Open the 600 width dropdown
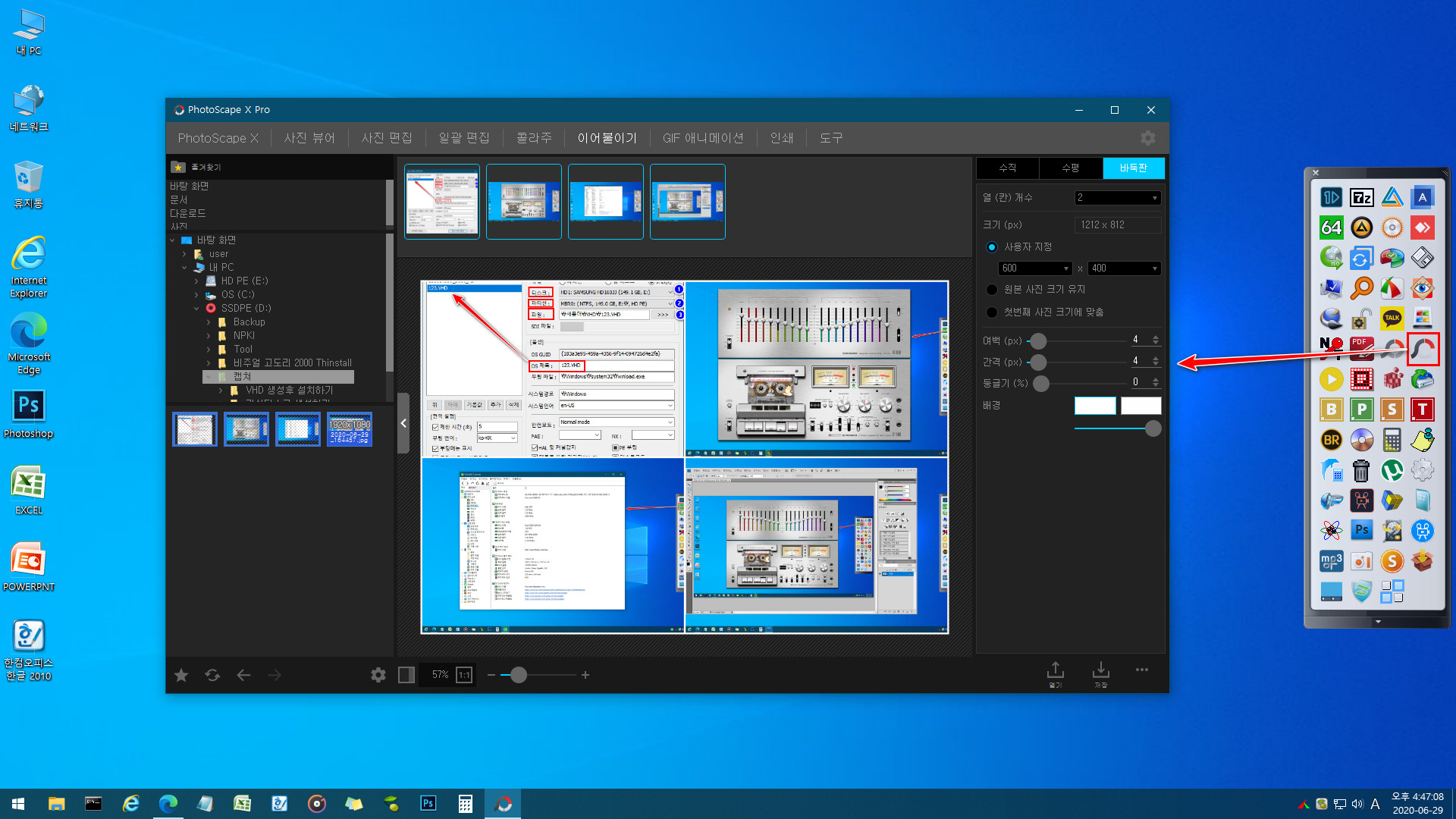The width and height of the screenshot is (1456, 819). click(1034, 268)
